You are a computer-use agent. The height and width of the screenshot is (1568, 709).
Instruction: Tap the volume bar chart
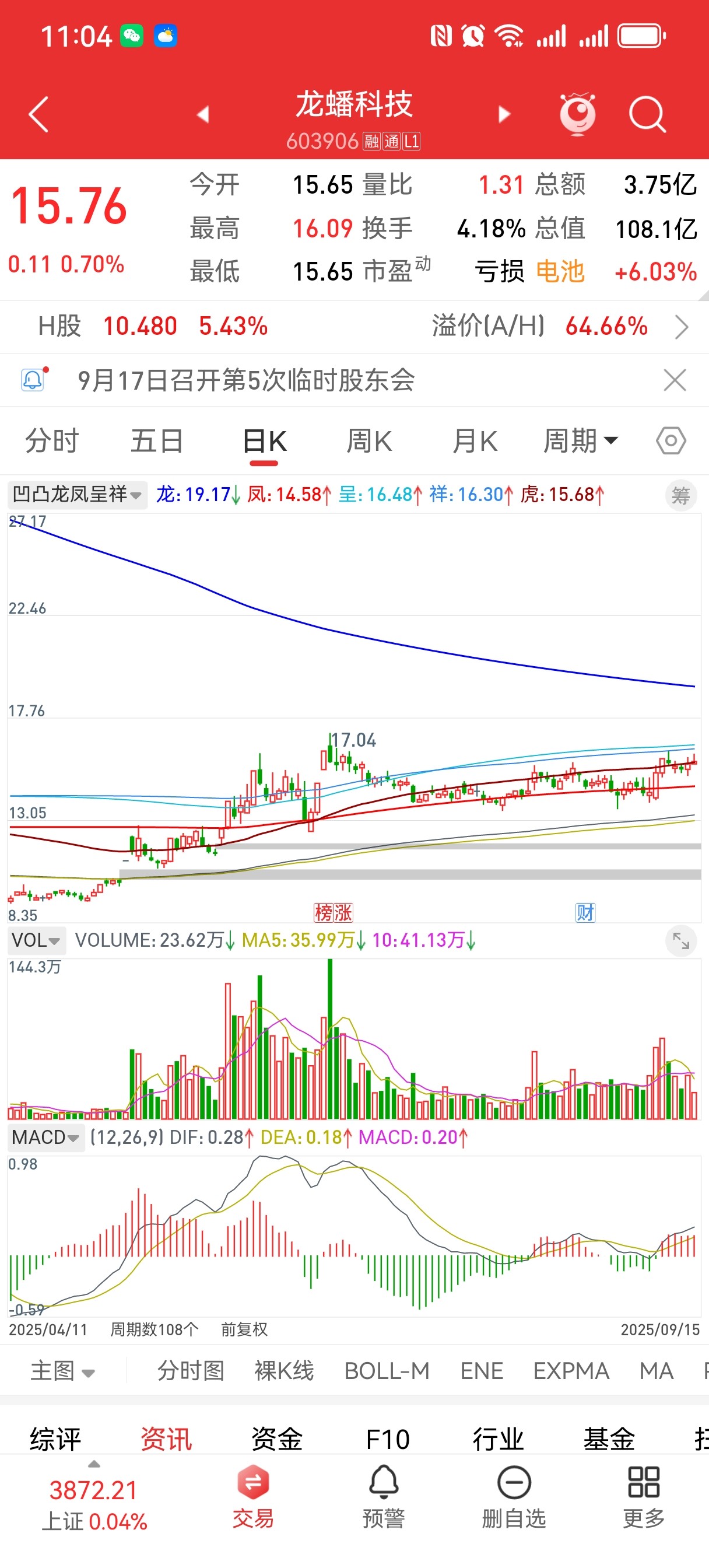tap(354, 1039)
